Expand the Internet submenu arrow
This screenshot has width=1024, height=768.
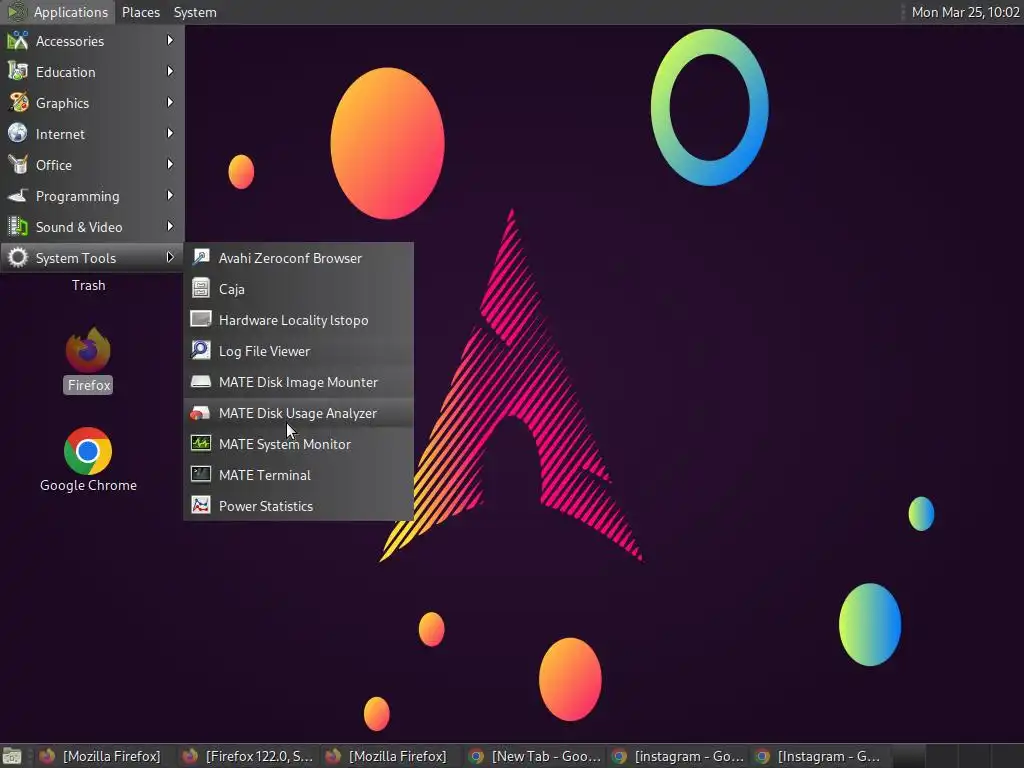170,133
